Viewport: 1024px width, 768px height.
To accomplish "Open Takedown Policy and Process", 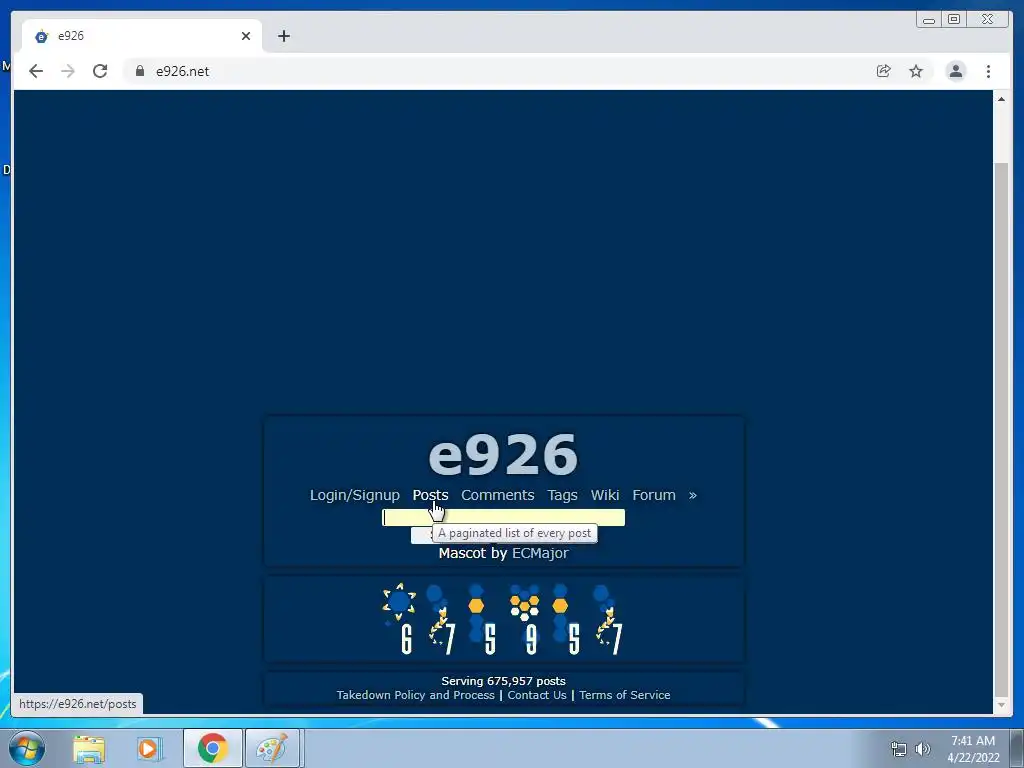I will pos(415,695).
